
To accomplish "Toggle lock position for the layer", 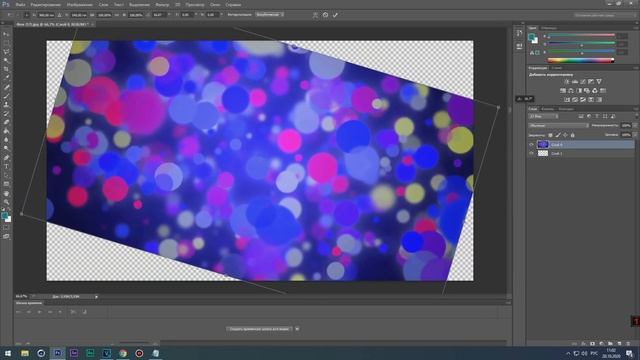I will (565, 135).
